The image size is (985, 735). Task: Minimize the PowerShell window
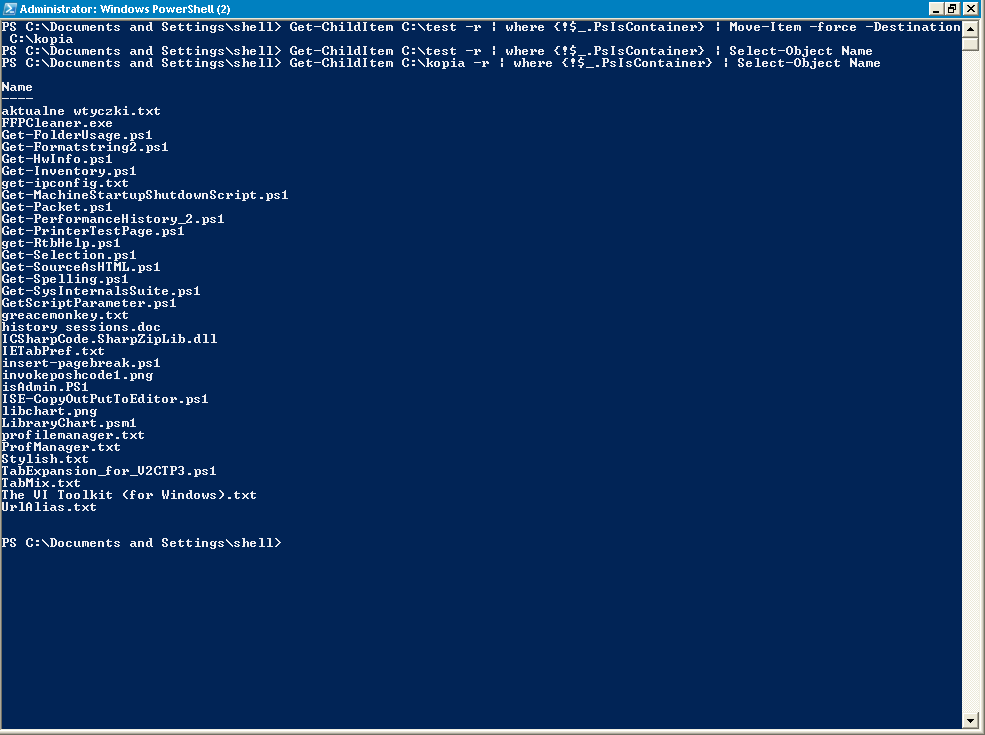coord(936,9)
